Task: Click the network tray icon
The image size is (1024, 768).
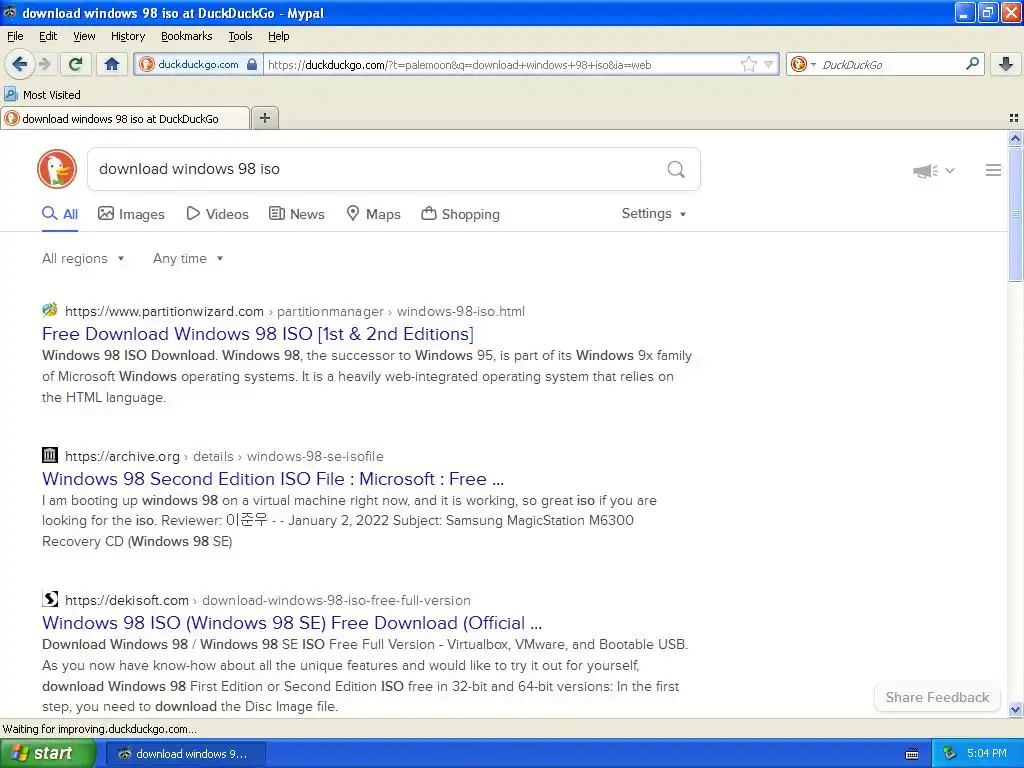Action: [x=950, y=754]
